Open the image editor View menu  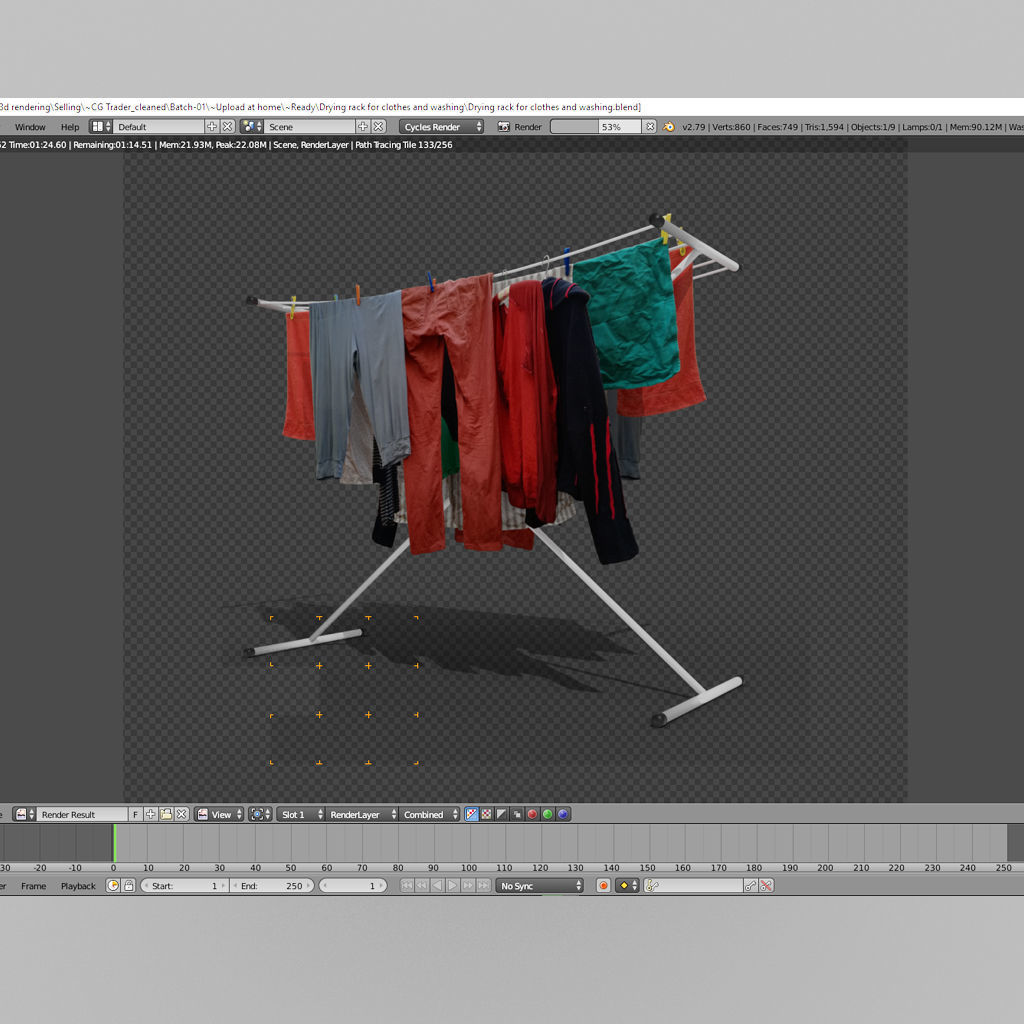(x=220, y=814)
